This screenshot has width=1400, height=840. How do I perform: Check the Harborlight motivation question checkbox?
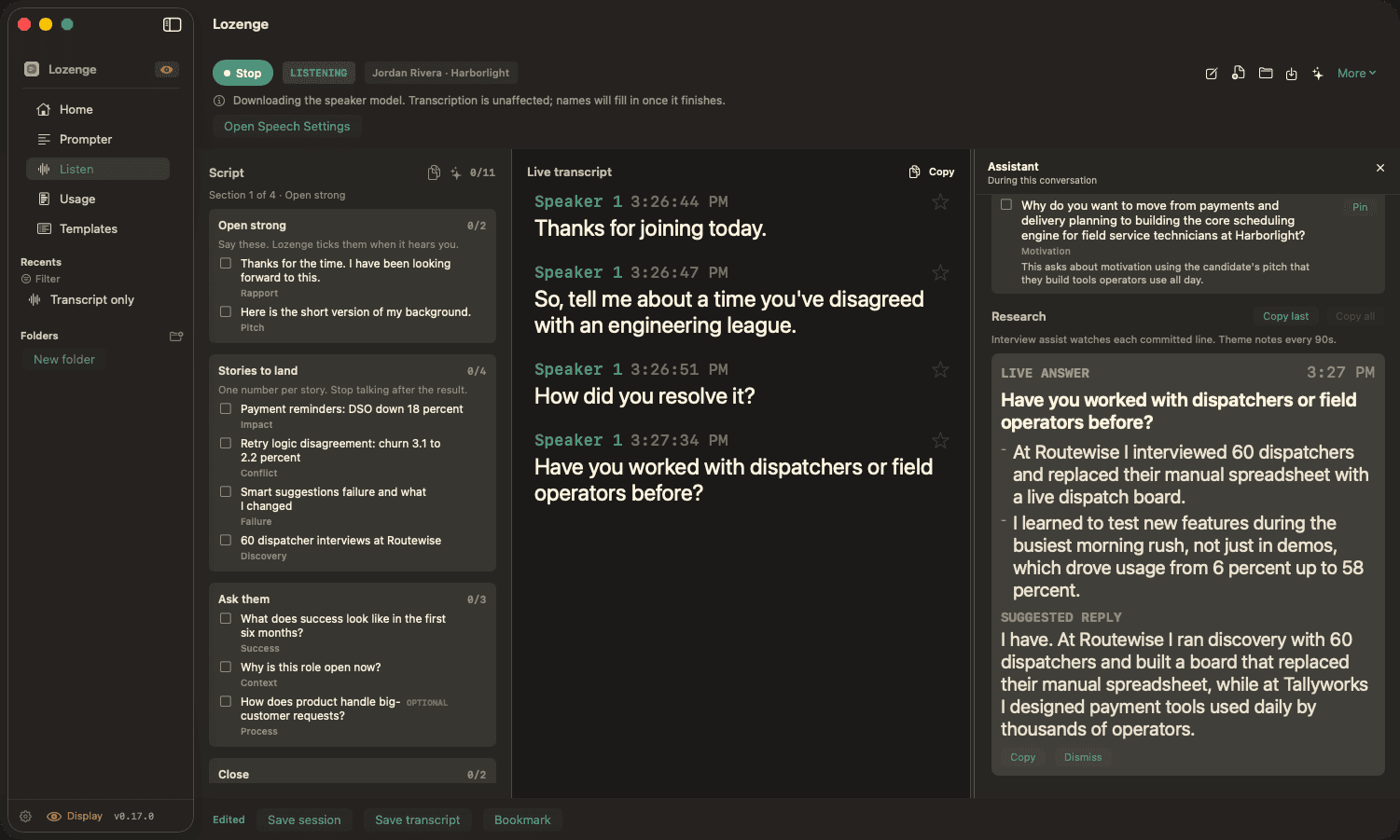pos(1006,204)
